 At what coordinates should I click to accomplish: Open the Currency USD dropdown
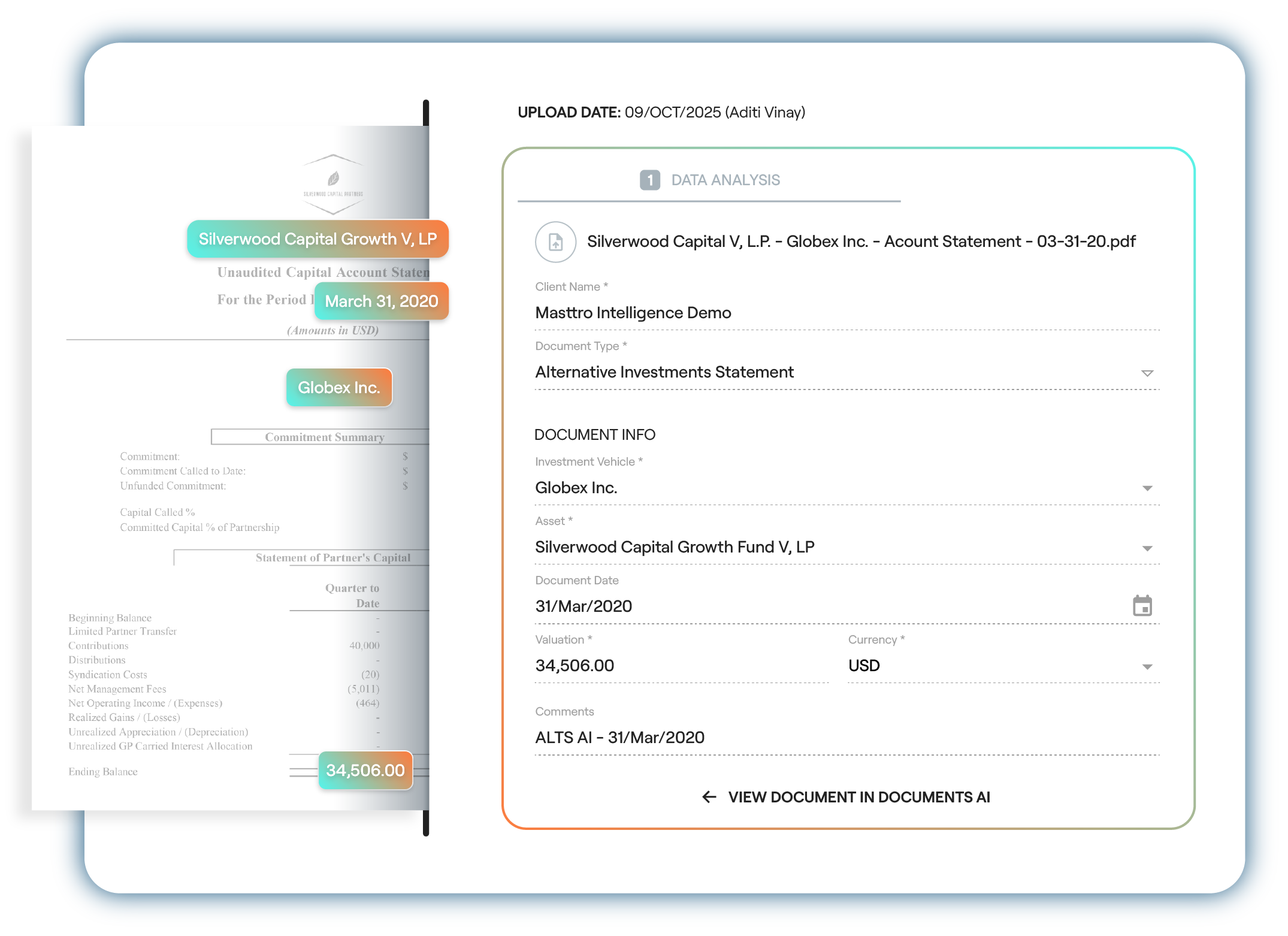pos(1147,666)
